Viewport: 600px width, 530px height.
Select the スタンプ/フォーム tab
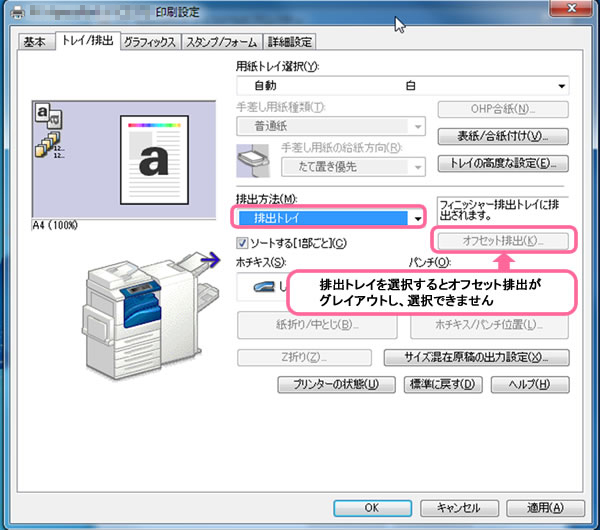(x=221, y=42)
